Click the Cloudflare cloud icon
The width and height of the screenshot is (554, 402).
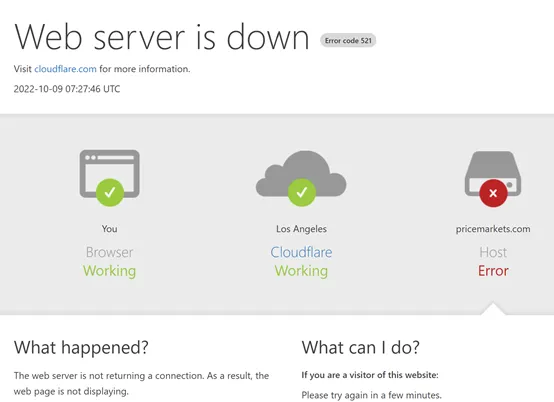pos(301,173)
